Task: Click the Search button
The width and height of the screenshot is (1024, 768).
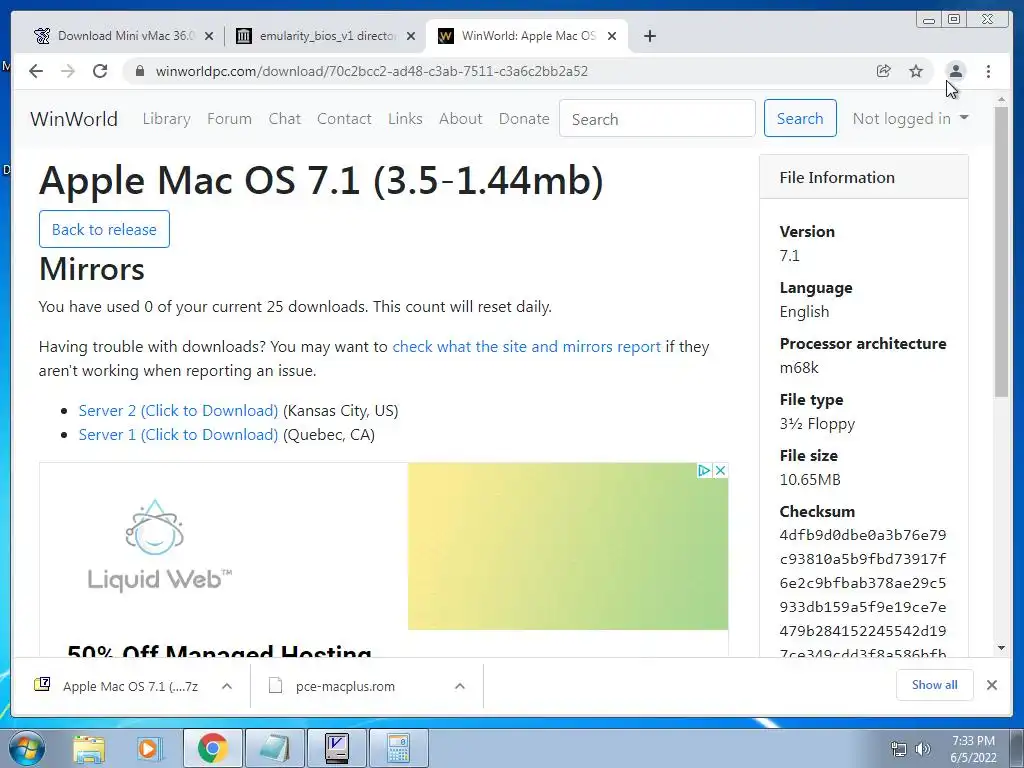Action: point(800,118)
